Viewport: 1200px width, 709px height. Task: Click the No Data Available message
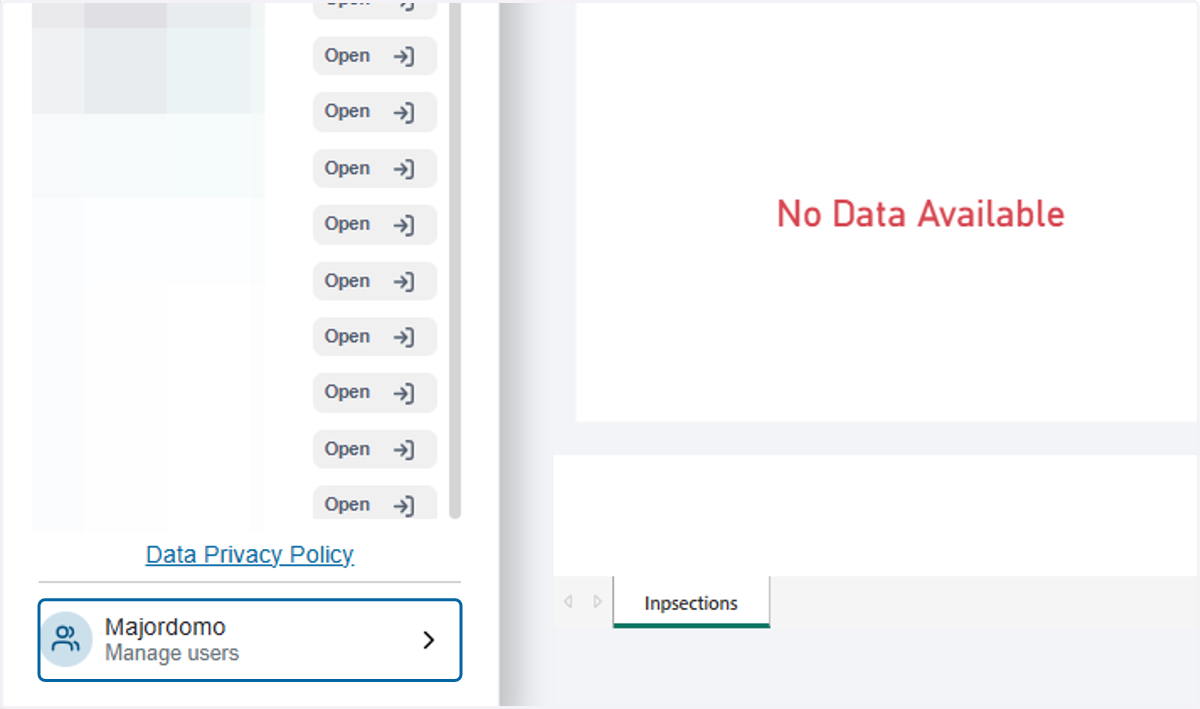[x=920, y=214]
